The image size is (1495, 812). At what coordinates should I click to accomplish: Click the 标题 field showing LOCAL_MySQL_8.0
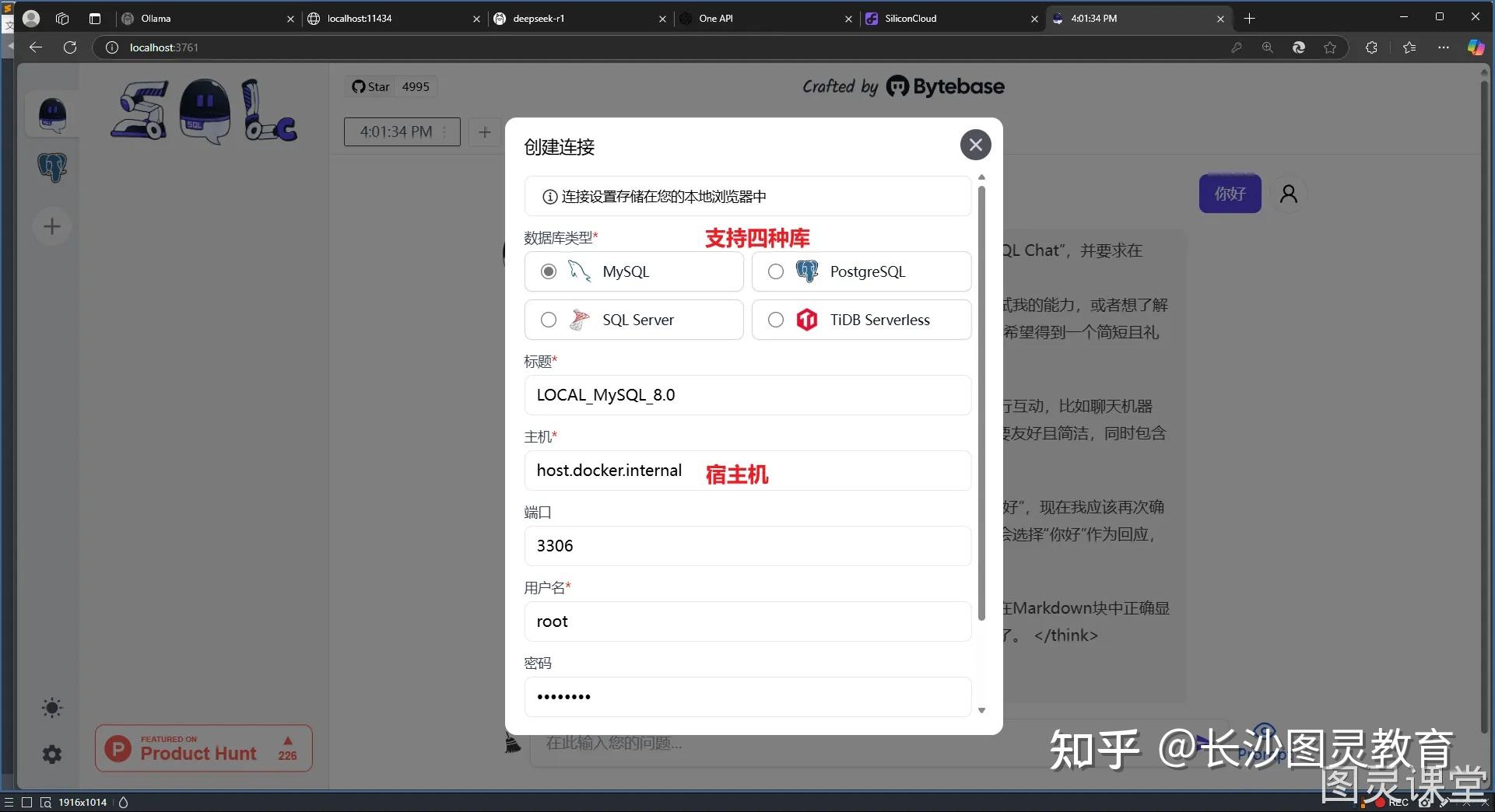pos(747,394)
